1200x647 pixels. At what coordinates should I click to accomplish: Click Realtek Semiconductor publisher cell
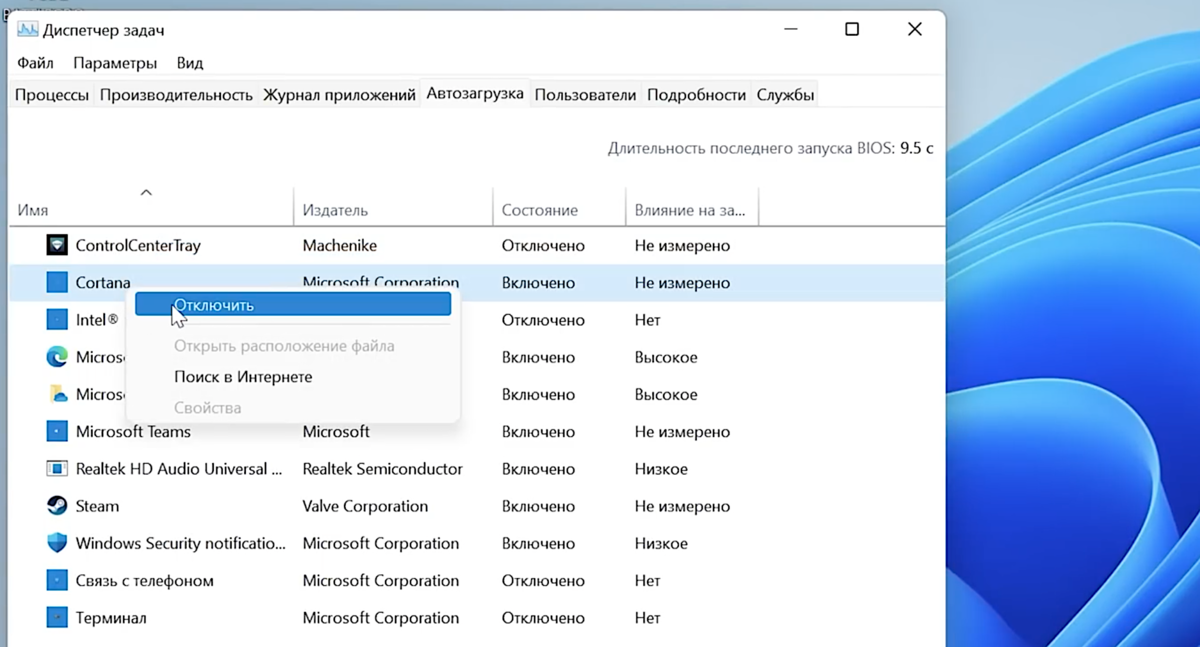tap(383, 469)
